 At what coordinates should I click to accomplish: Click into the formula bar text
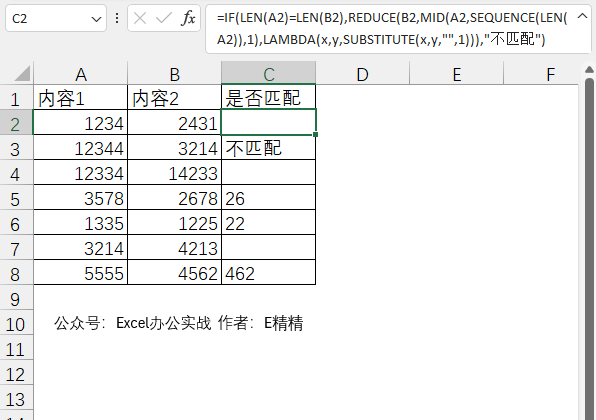(392, 29)
